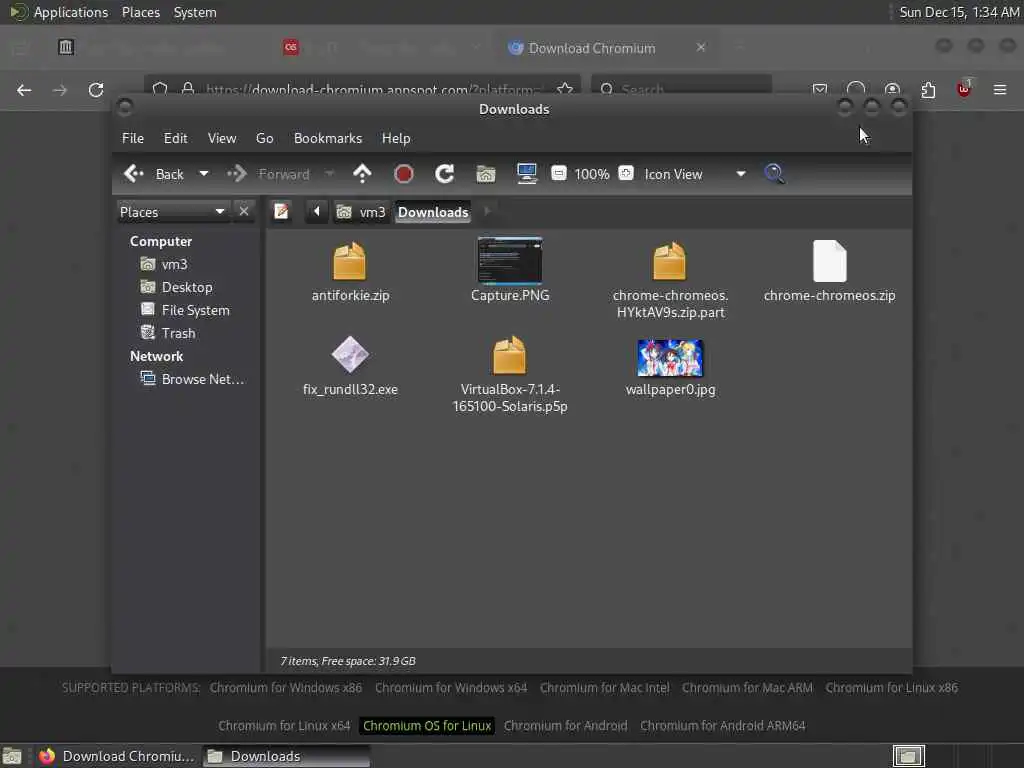Click the path bar right scroll arrow
Screen dimensions: 1024x768
tap(487, 212)
